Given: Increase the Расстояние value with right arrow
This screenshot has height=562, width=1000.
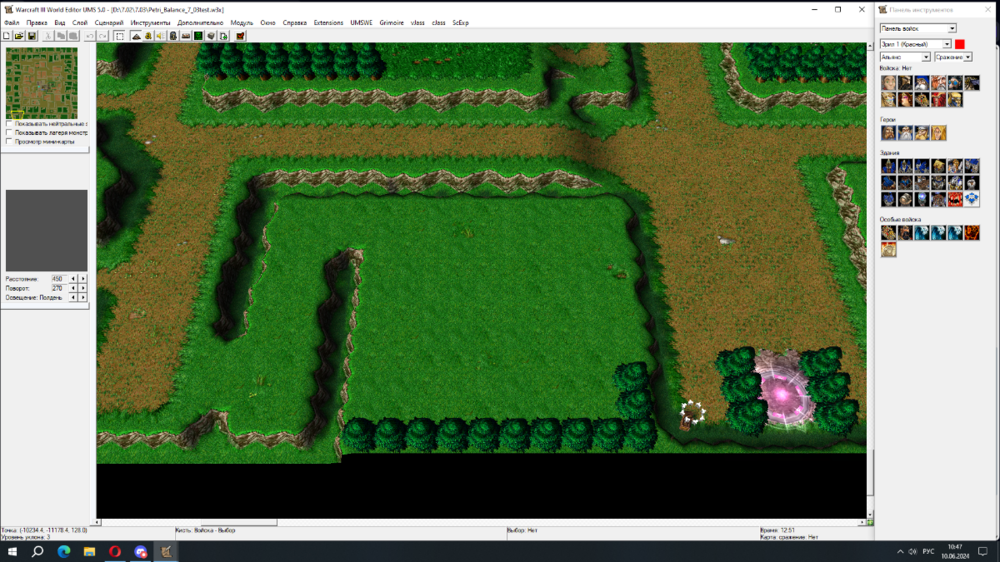Looking at the screenshot, I should (83, 278).
